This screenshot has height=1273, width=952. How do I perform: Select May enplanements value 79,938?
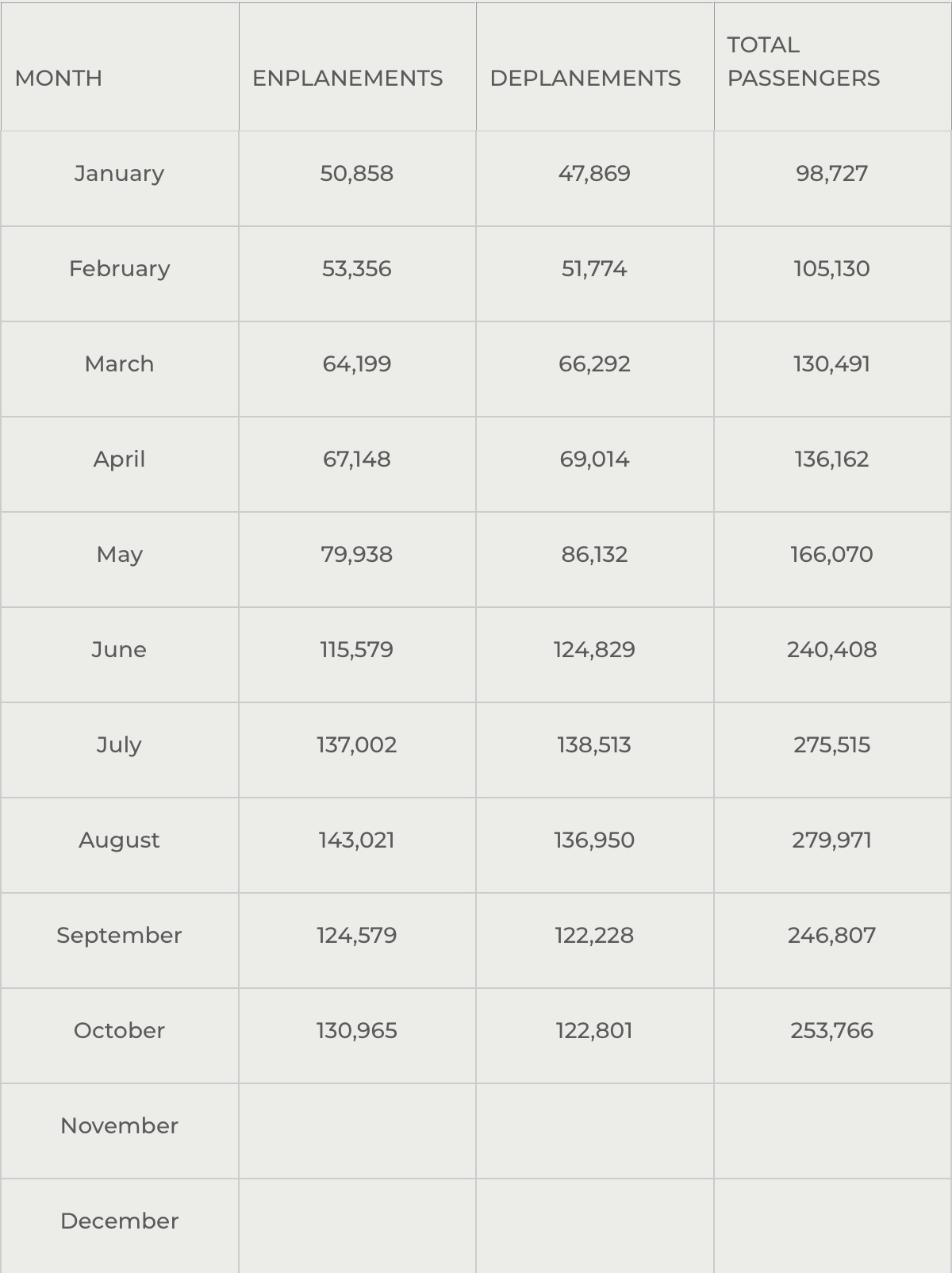tap(356, 555)
